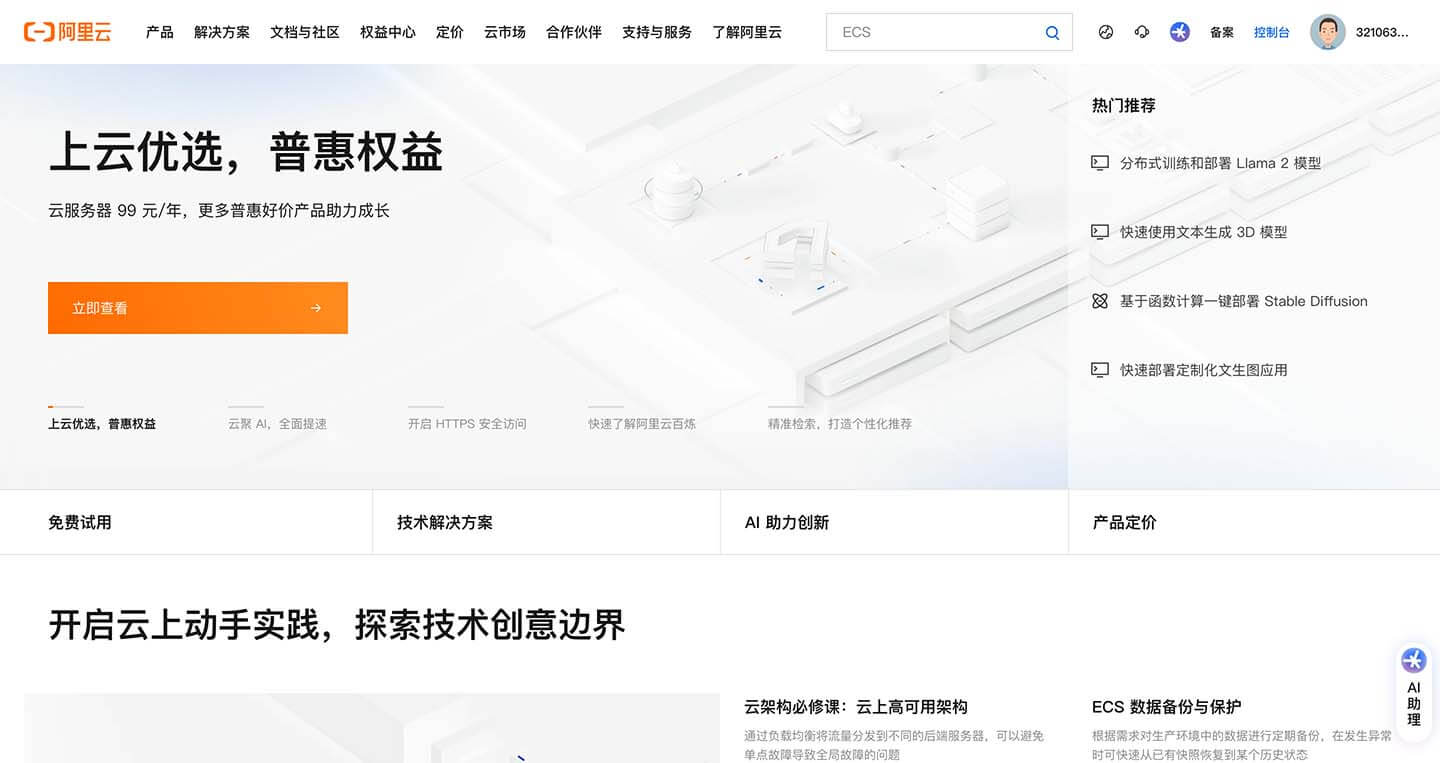
Task: Click the user avatar picture
Action: click(x=1328, y=32)
